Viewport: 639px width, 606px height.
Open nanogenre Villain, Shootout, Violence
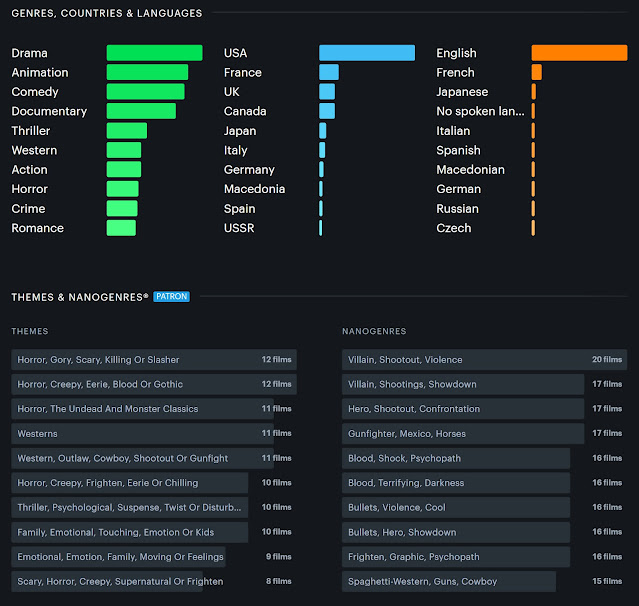click(485, 359)
